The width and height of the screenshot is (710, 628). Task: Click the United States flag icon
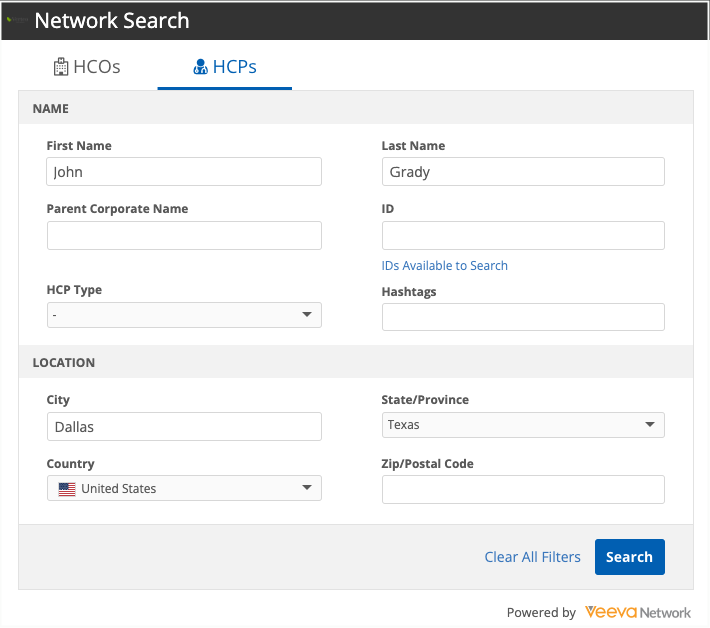(x=67, y=489)
